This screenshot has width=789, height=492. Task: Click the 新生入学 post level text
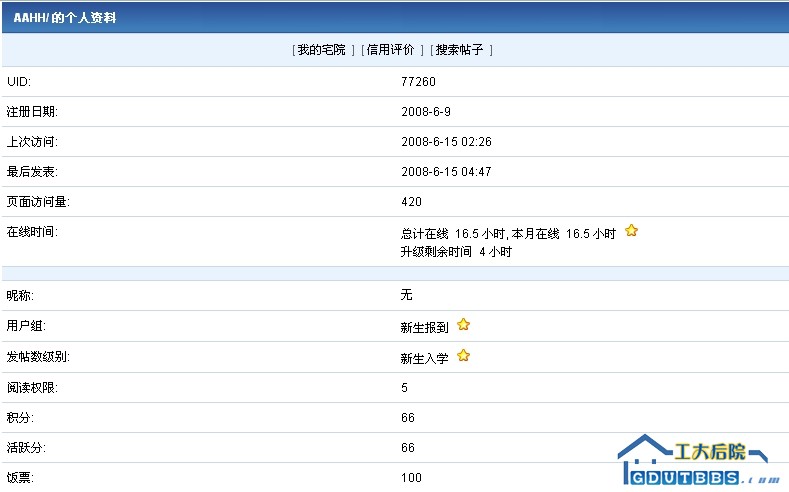424,358
